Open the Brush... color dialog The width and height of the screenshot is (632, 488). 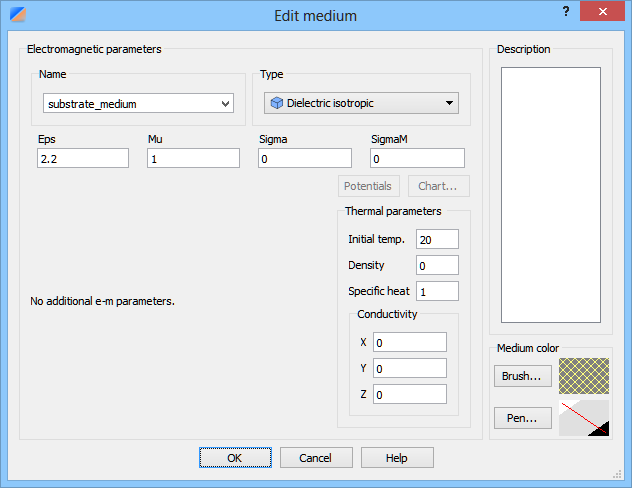click(523, 376)
